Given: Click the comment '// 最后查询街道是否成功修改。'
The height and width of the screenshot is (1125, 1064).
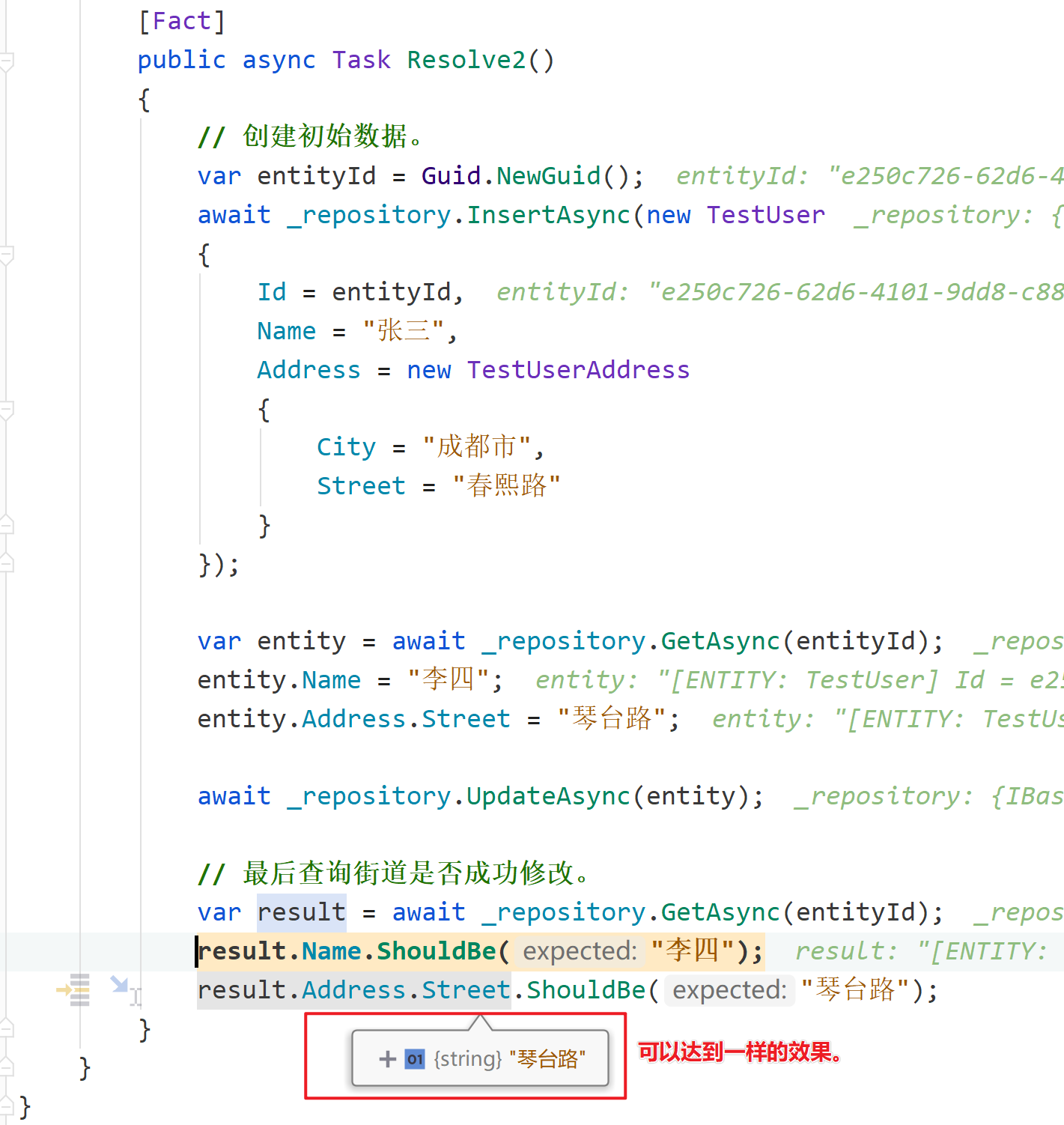Looking at the screenshot, I should (395, 873).
